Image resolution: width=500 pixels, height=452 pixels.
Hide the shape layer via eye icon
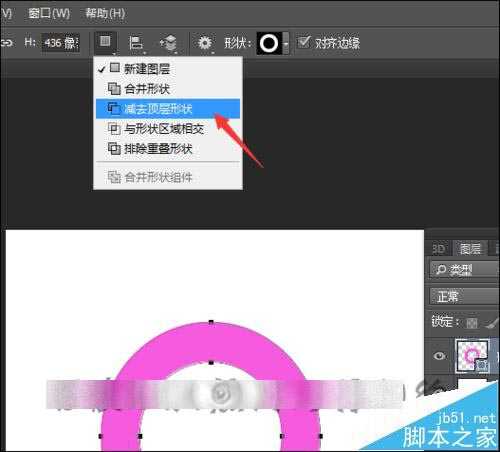click(x=439, y=356)
